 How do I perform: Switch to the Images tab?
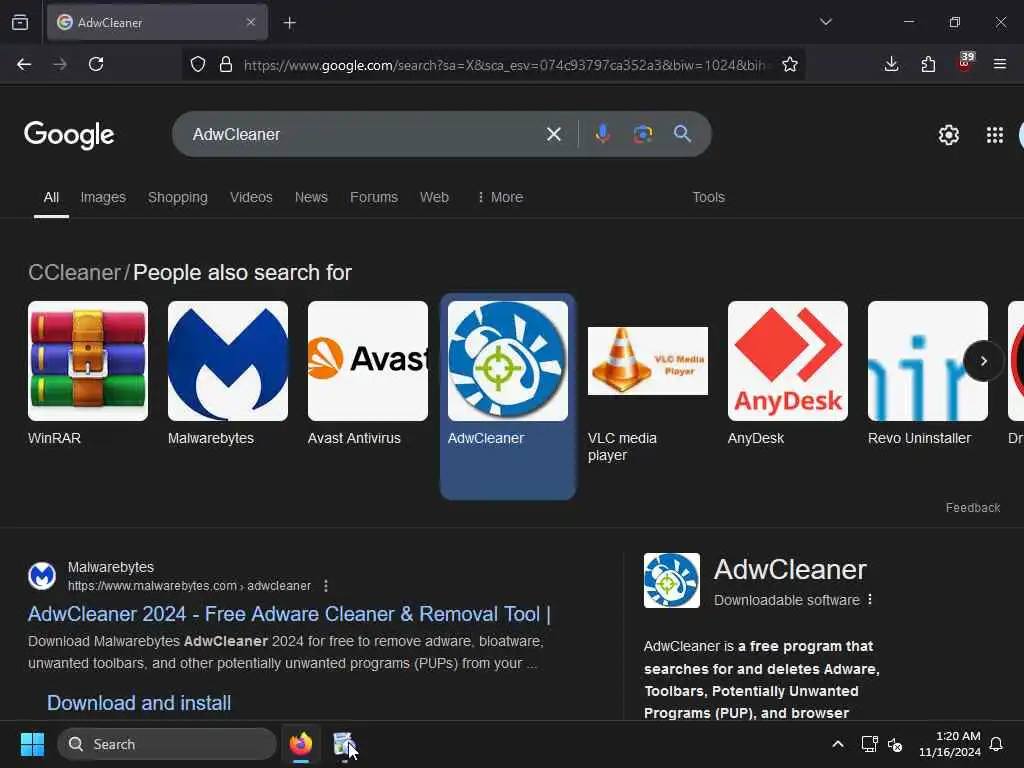[x=103, y=197]
